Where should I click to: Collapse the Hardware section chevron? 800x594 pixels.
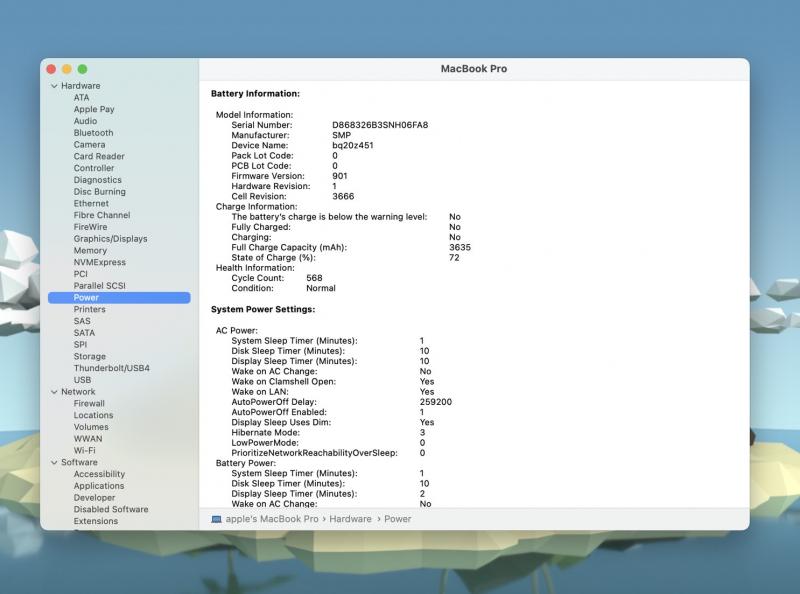54,86
